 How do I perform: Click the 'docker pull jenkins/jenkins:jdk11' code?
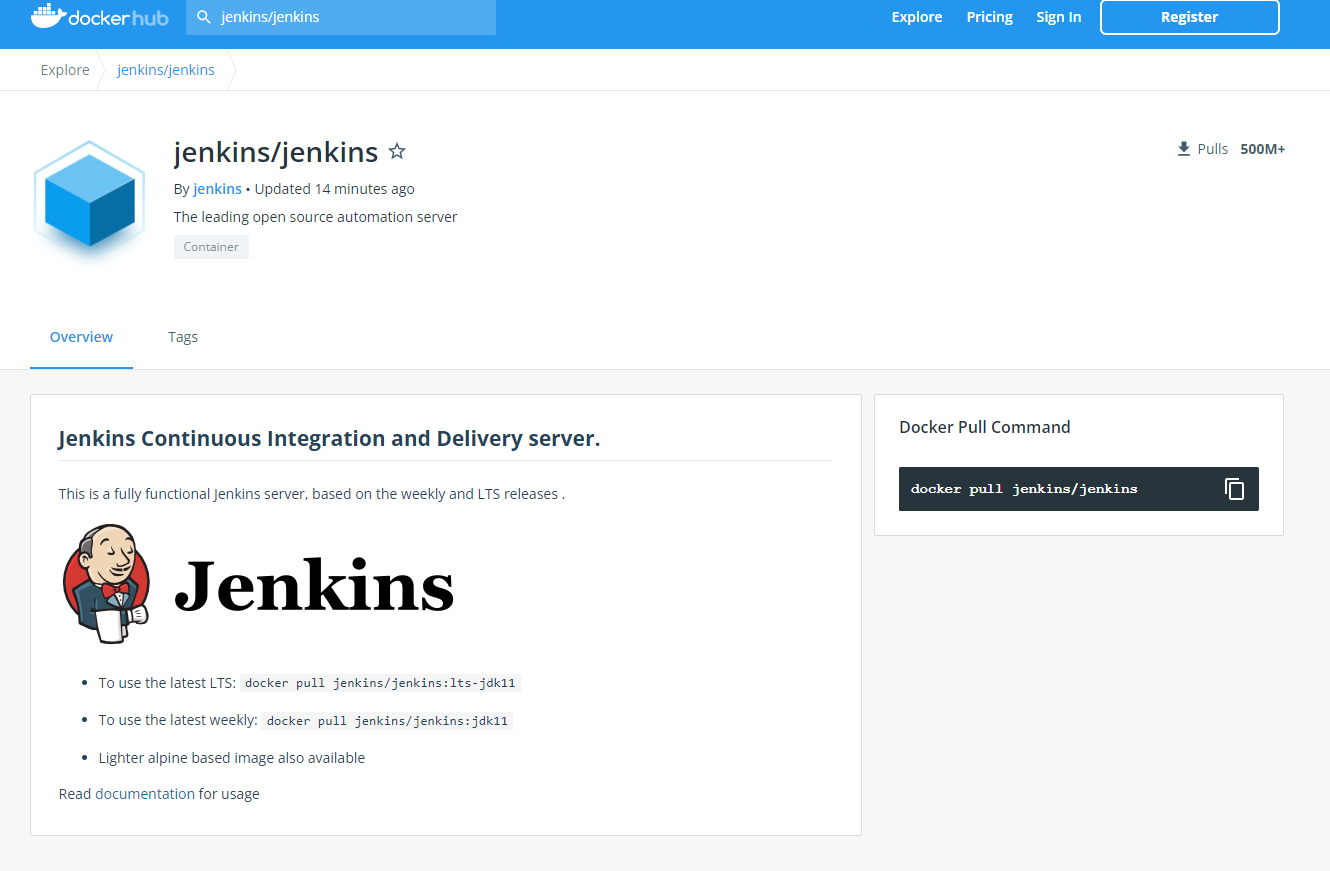pyautogui.click(x=388, y=720)
